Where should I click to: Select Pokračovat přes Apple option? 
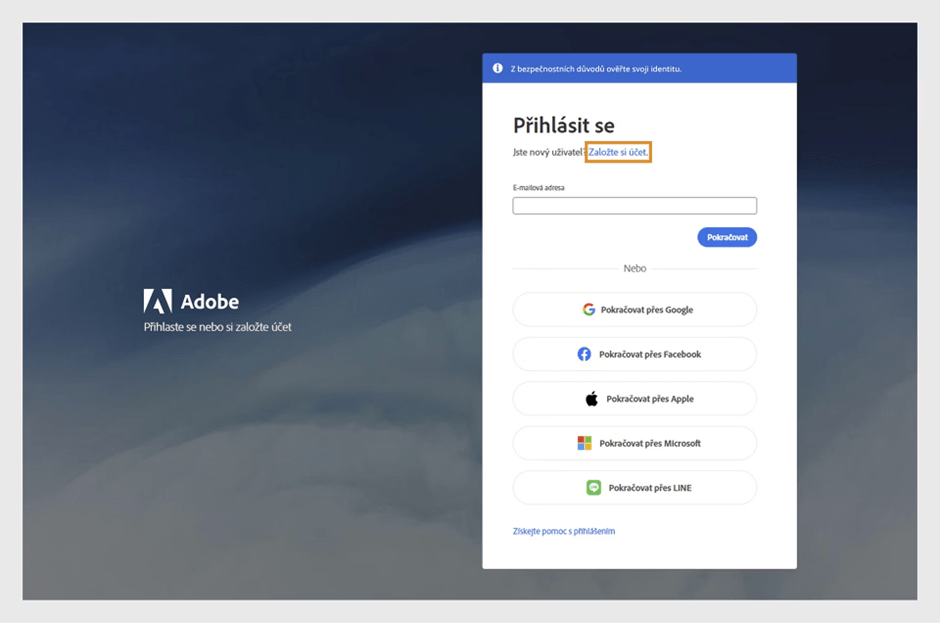tap(634, 399)
